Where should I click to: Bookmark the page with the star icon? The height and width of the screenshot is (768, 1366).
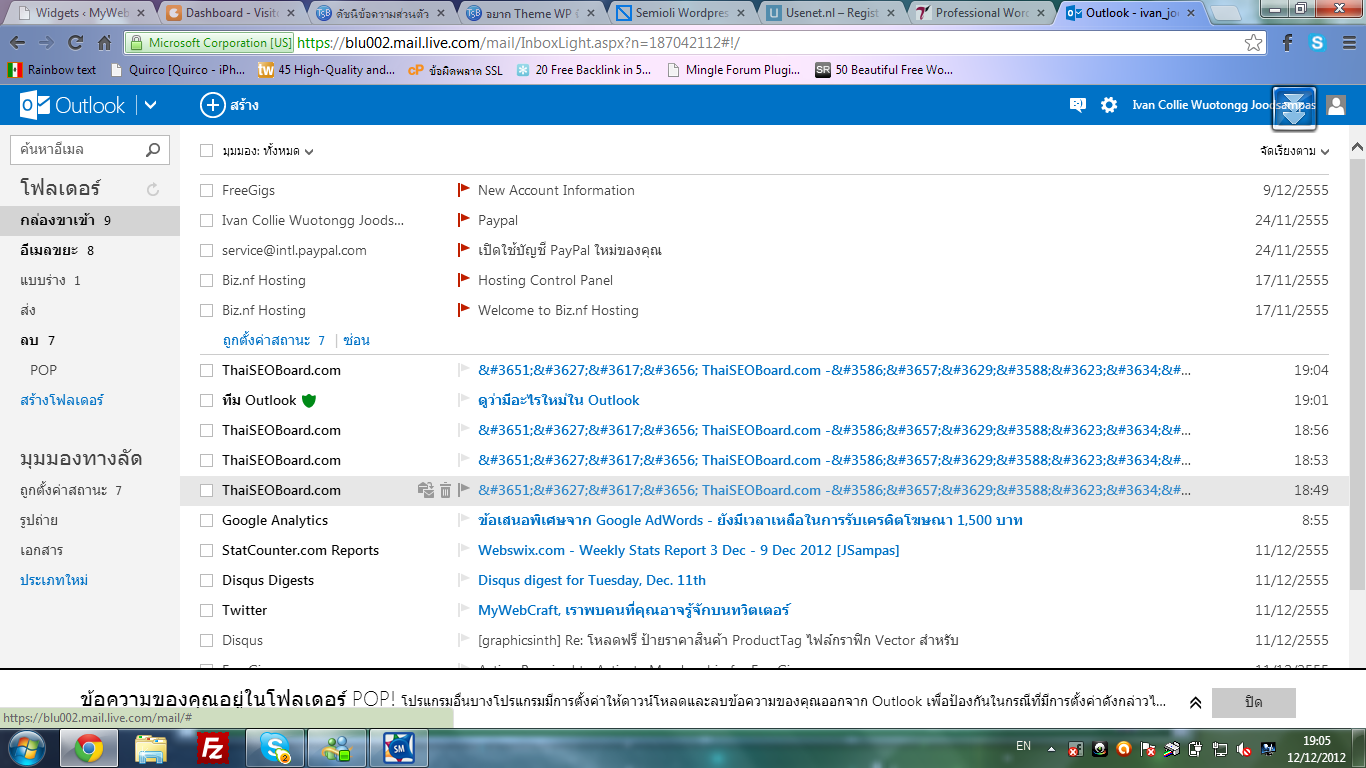tap(1253, 43)
